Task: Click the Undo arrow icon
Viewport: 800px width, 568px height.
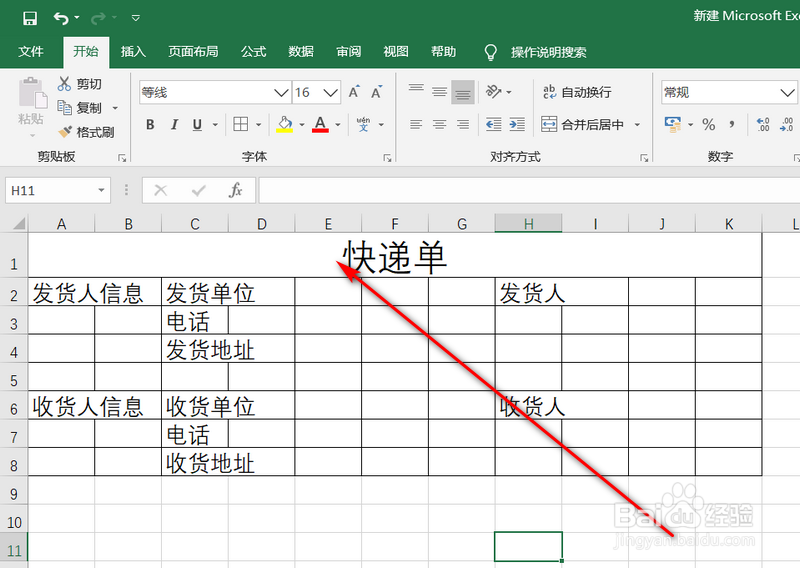Action: coord(61,18)
